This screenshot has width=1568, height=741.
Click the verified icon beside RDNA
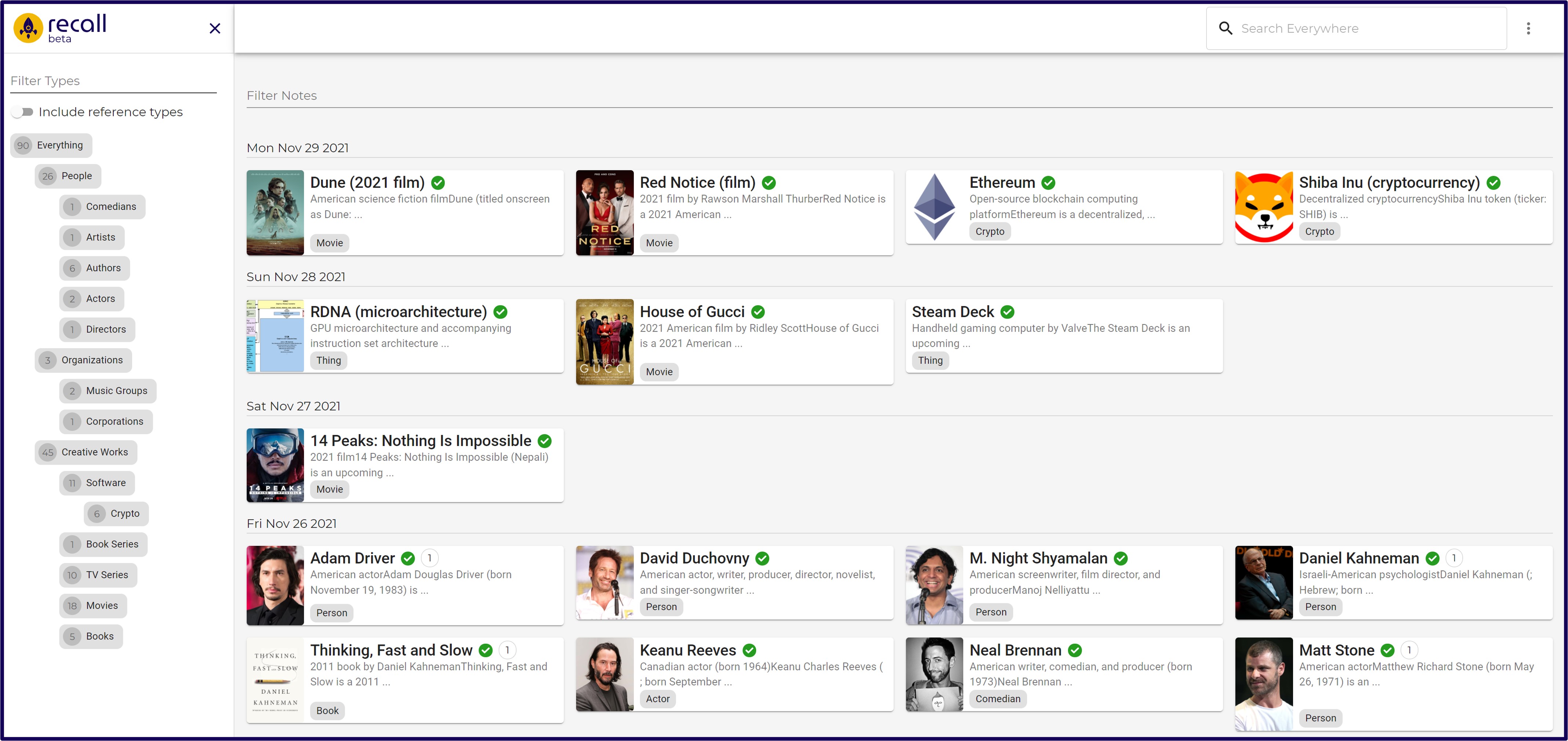click(500, 312)
